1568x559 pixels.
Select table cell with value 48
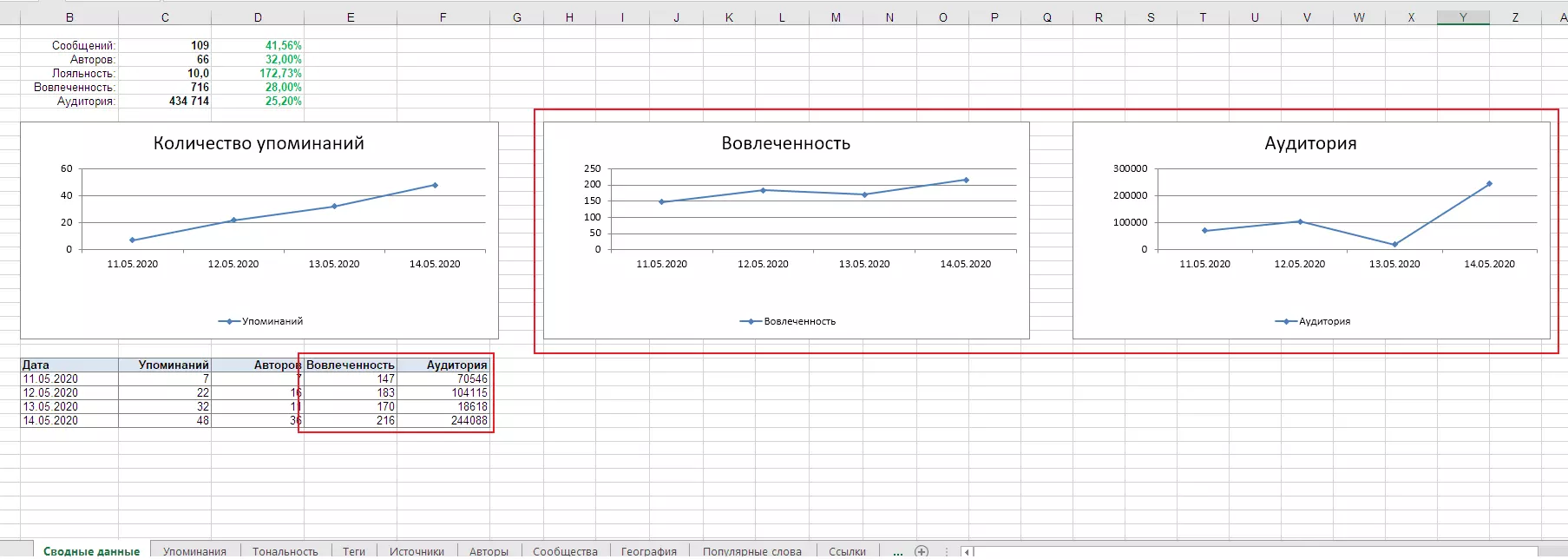pyautogui.click(x=165, y=420)
